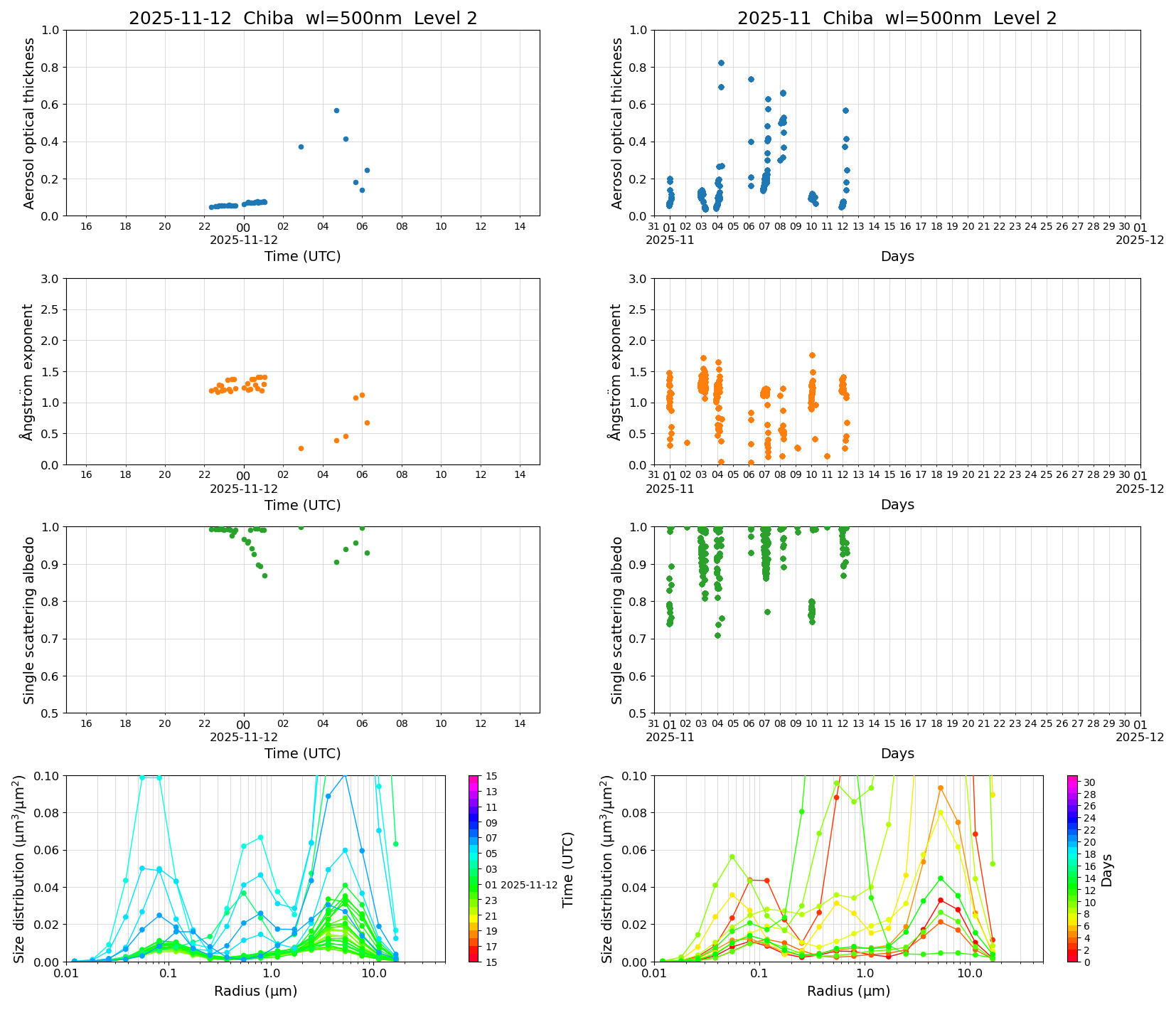Screen dimensions: 1176x1010
Task: Select the highest optical thickness point in monthly plot
Action: click(721, 63)
